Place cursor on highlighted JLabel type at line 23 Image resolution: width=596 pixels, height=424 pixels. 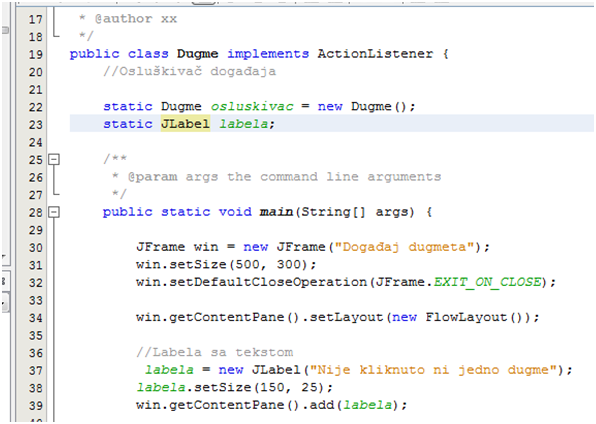[x=185, y=124]
